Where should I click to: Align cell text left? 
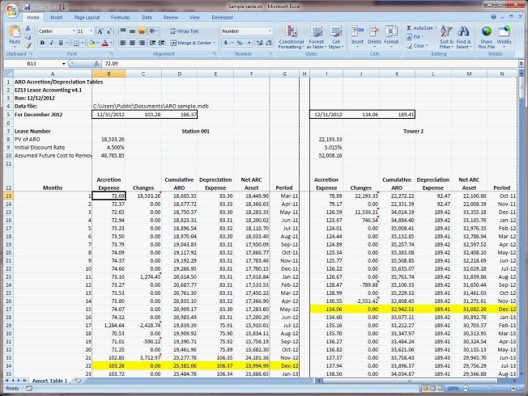pyautogui.click(x=123, y=43)
